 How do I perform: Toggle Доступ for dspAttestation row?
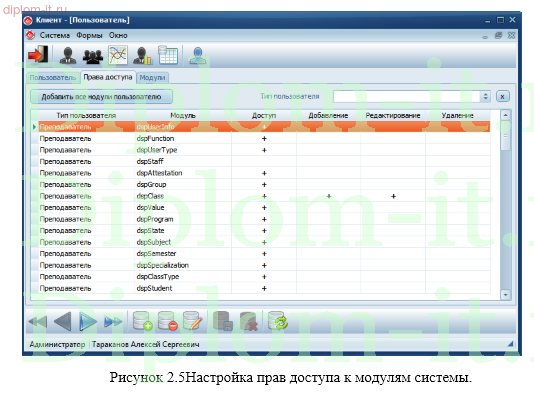click(264, 173)
